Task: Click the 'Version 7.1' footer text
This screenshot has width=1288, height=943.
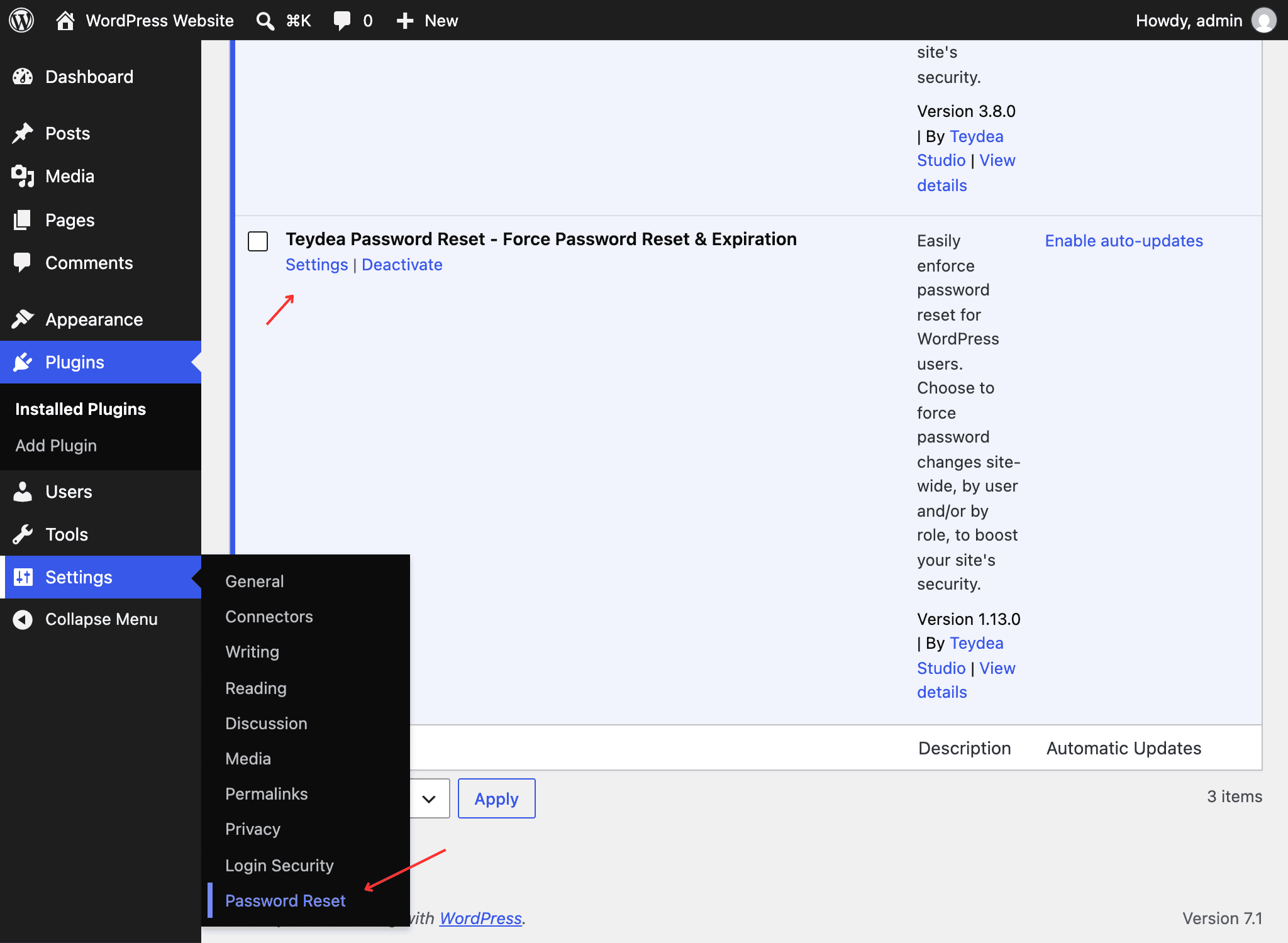Action: pos(1222,918)
